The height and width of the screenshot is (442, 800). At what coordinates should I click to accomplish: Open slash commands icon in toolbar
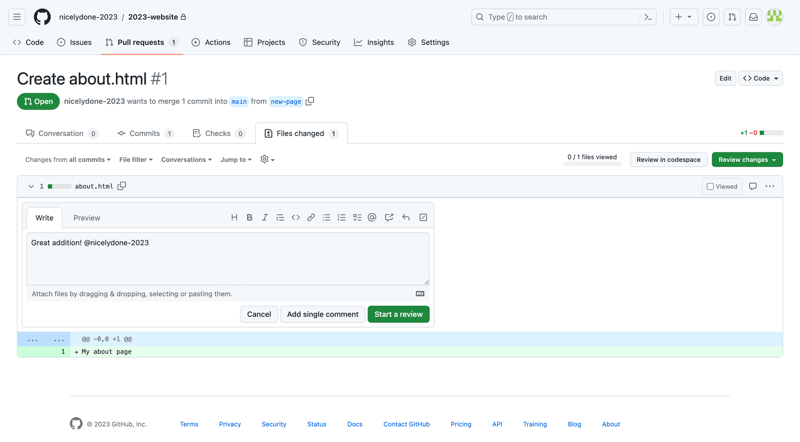423,217
